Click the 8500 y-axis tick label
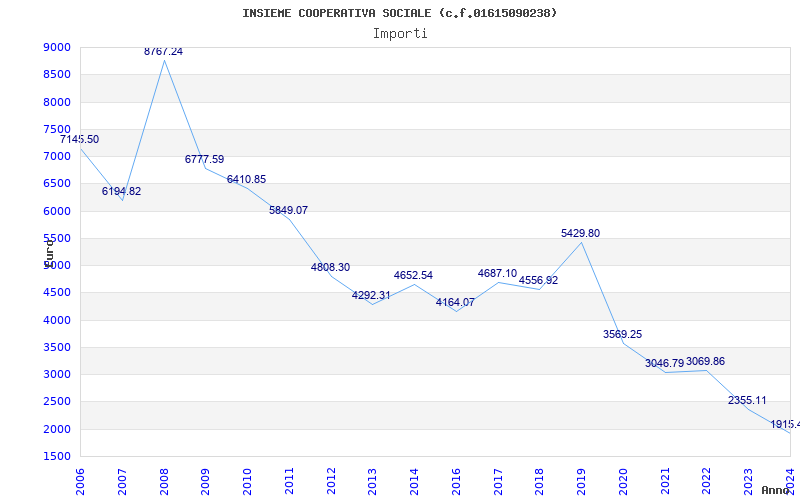 point(58,74)
